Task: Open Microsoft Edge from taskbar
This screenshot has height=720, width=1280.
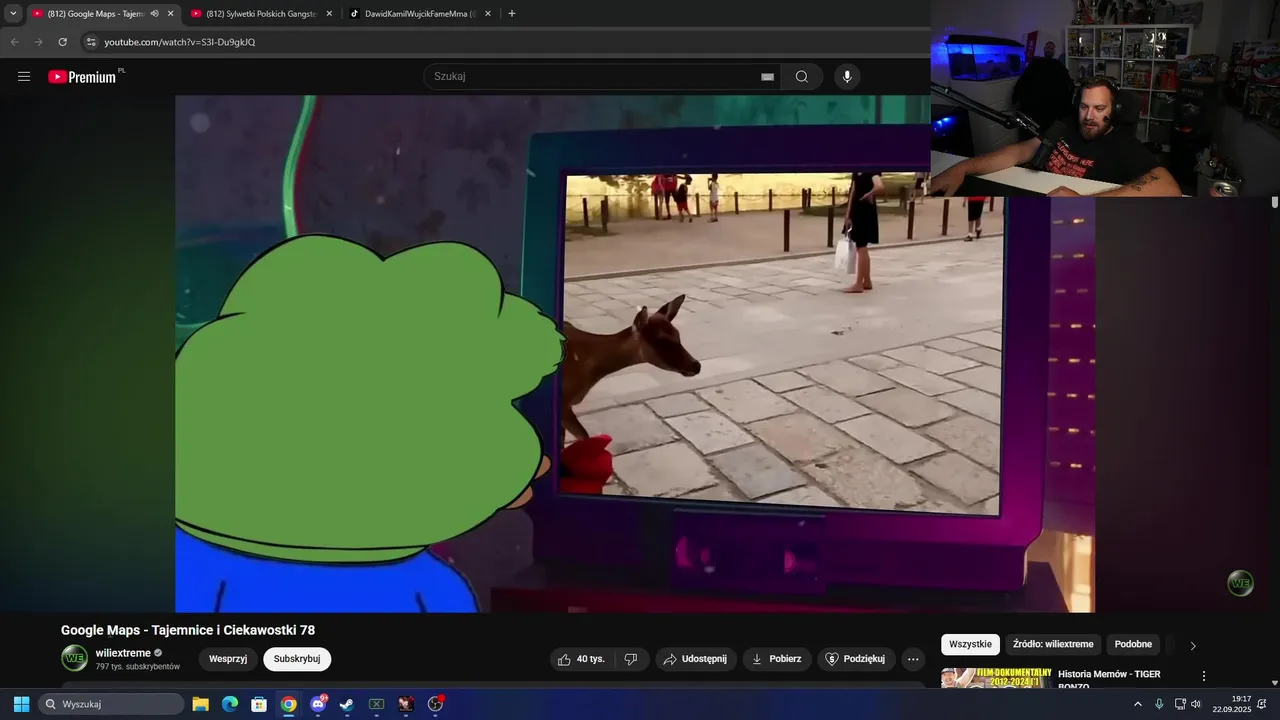Action: (230, 704)
